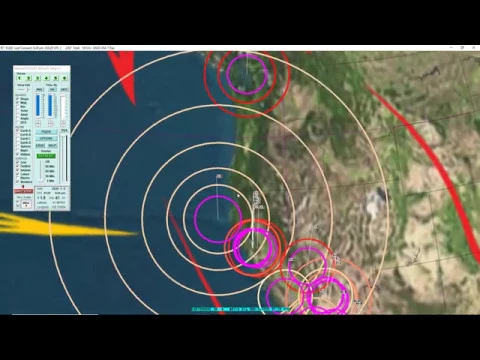Enable the Night globe checkbox
The image size is (480, 360).
click(x=18, y=150)
